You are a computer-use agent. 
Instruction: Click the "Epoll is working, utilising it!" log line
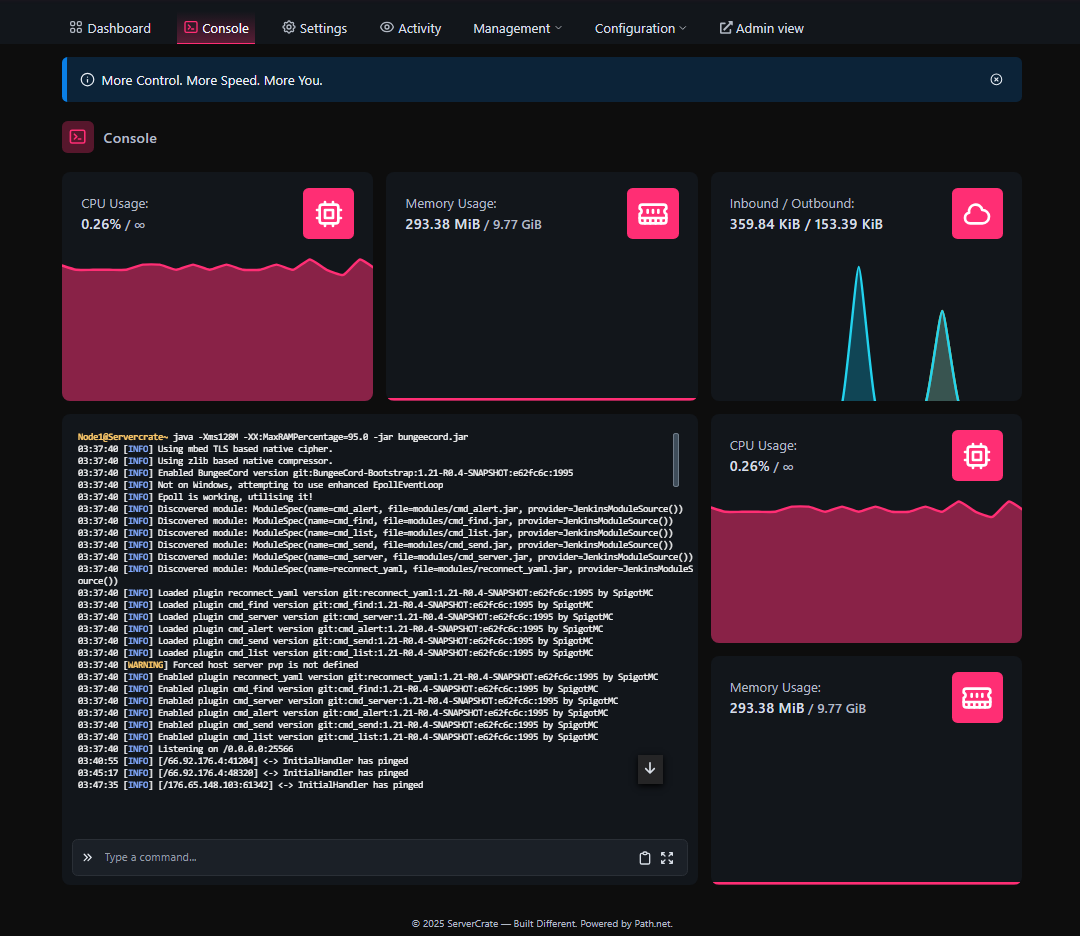[195, 497]
